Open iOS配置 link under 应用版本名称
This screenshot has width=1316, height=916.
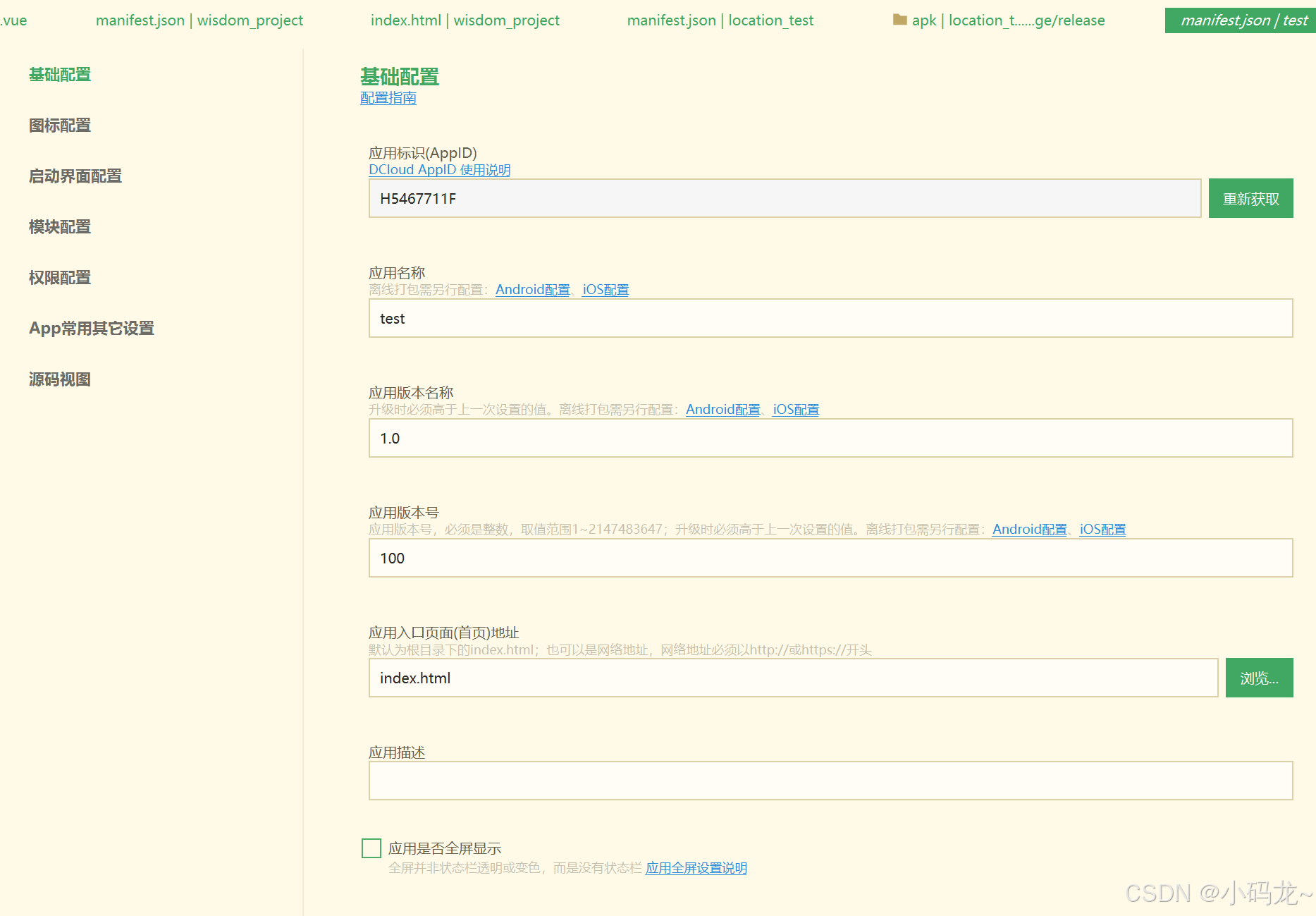(795, 409)
